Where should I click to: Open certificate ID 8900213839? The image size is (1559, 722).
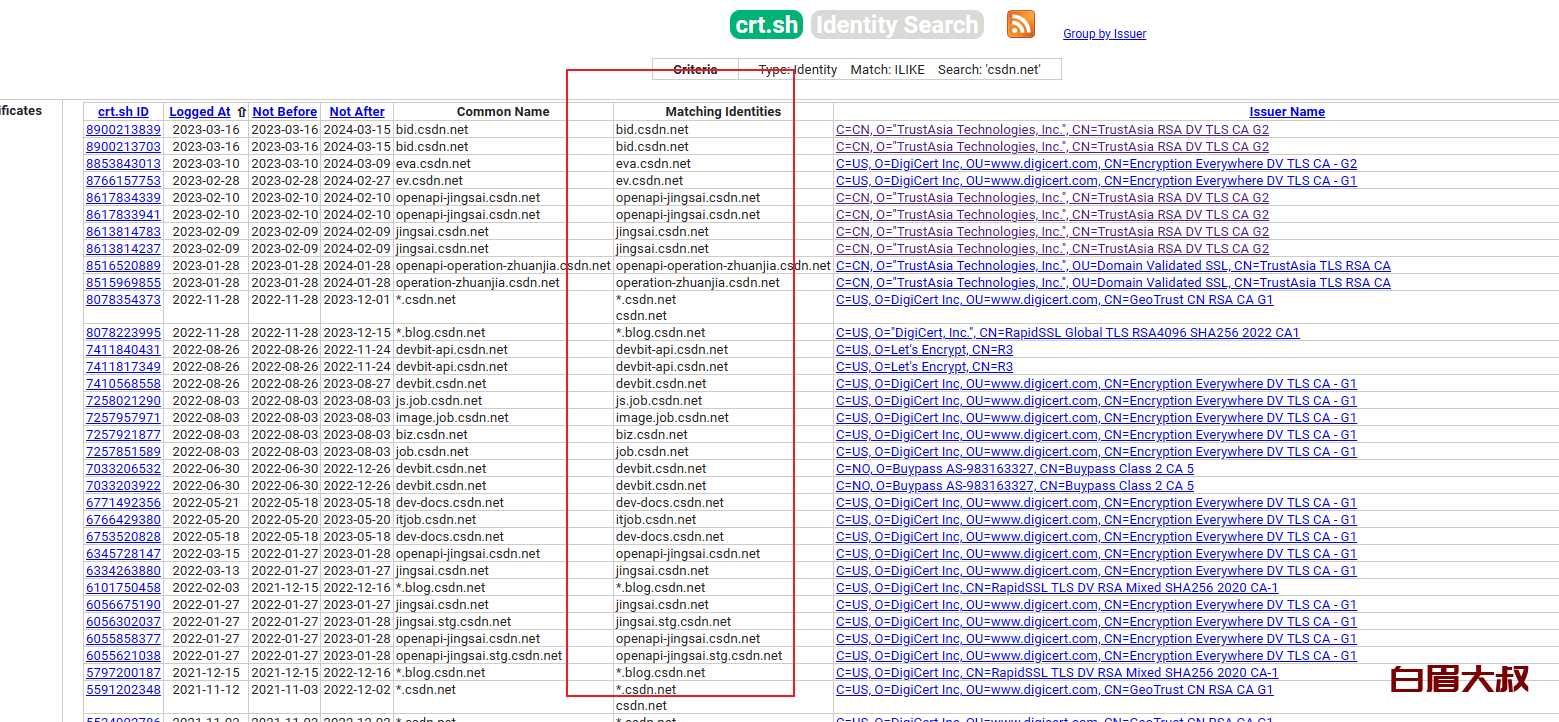pyautogui.click(x=123, y=130)
